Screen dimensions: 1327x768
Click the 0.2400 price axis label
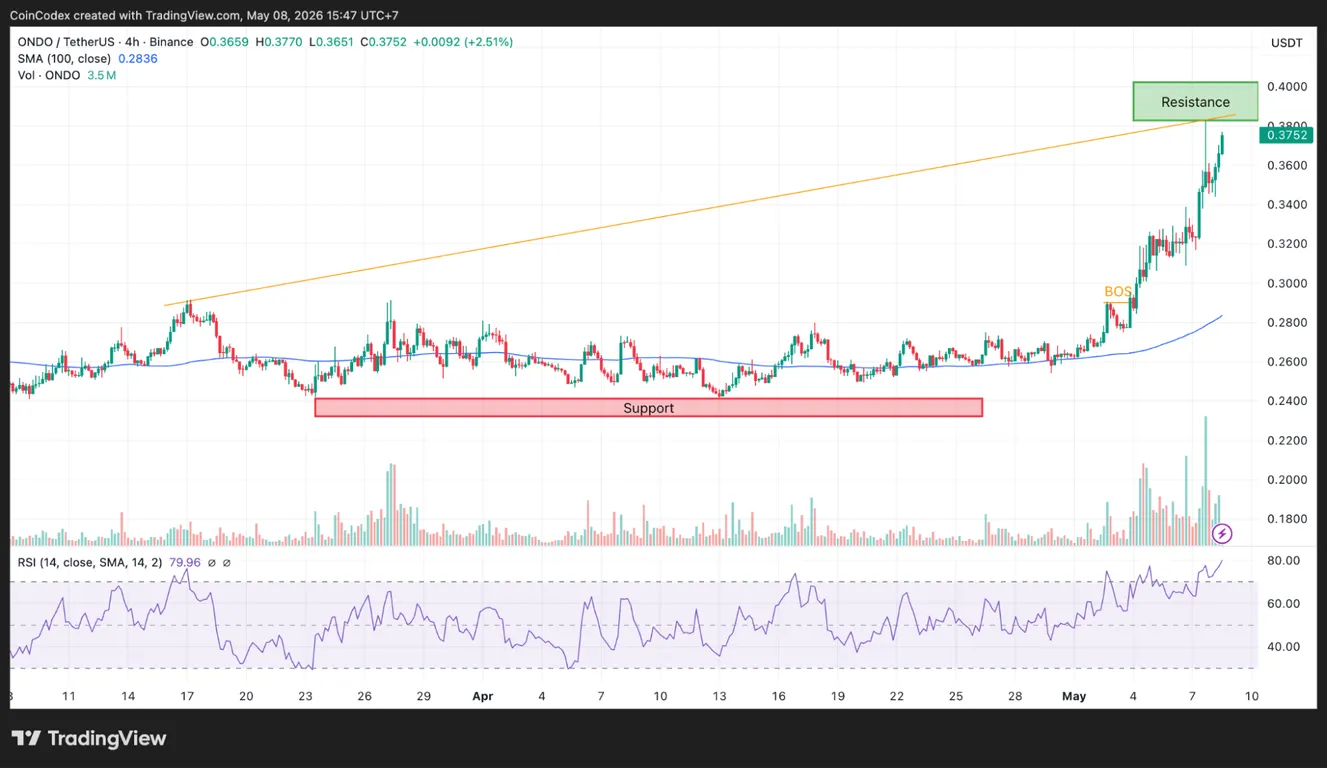pyautogui.click(x=1285, y=401)
